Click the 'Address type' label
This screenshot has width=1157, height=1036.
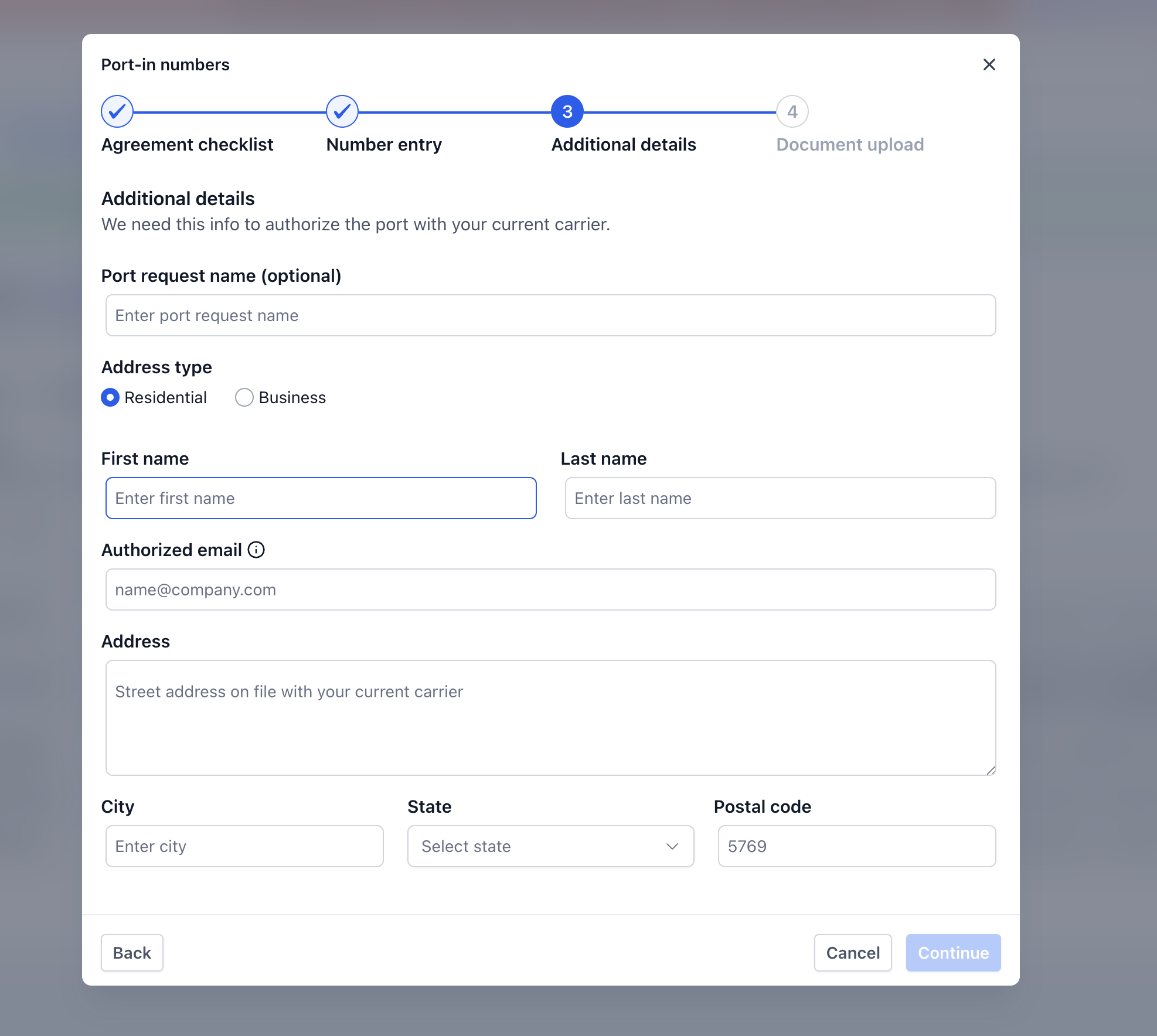coord(156,367)
